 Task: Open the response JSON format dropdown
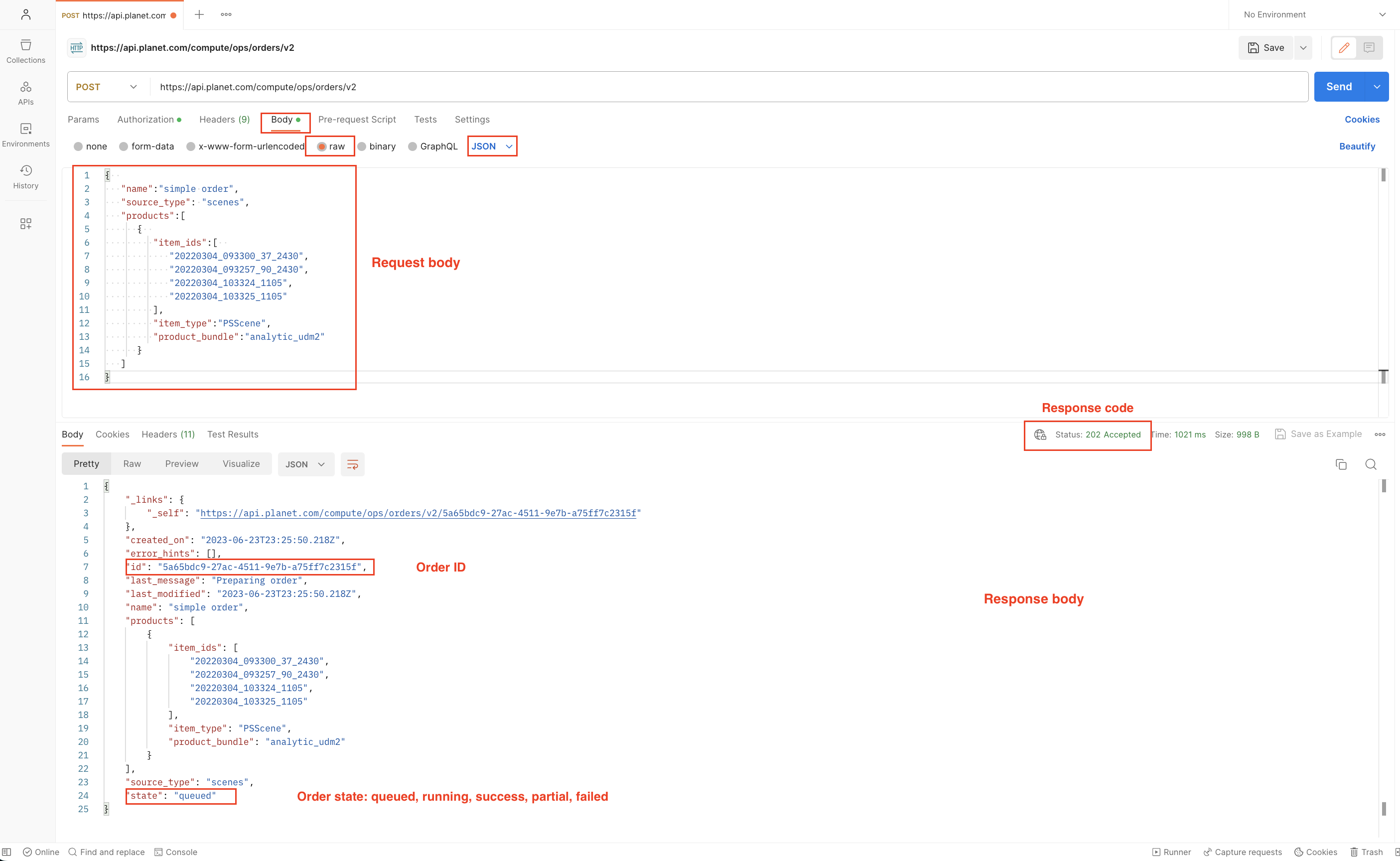306,464
